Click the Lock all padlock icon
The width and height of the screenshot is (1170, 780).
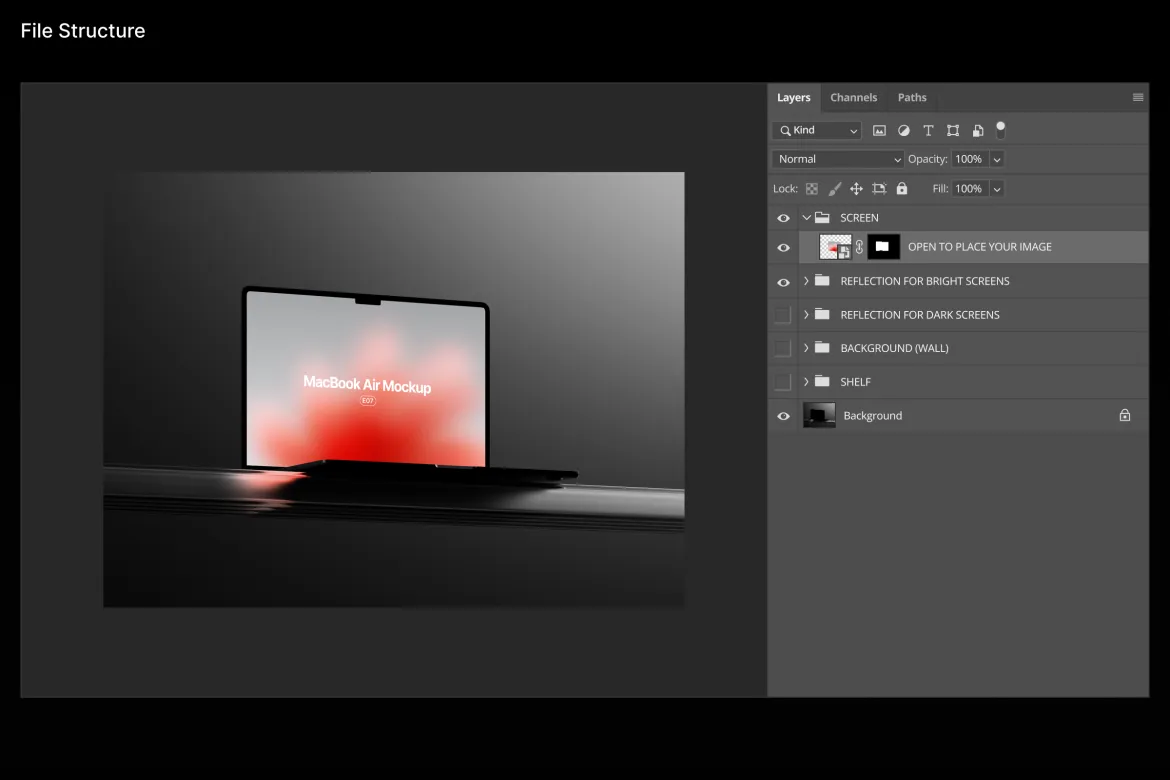point(902,189)
